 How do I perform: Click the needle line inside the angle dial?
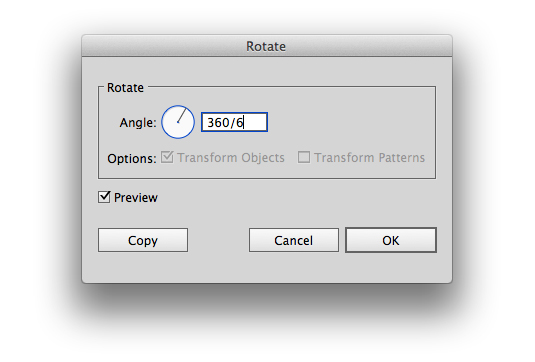click(182, 115)
